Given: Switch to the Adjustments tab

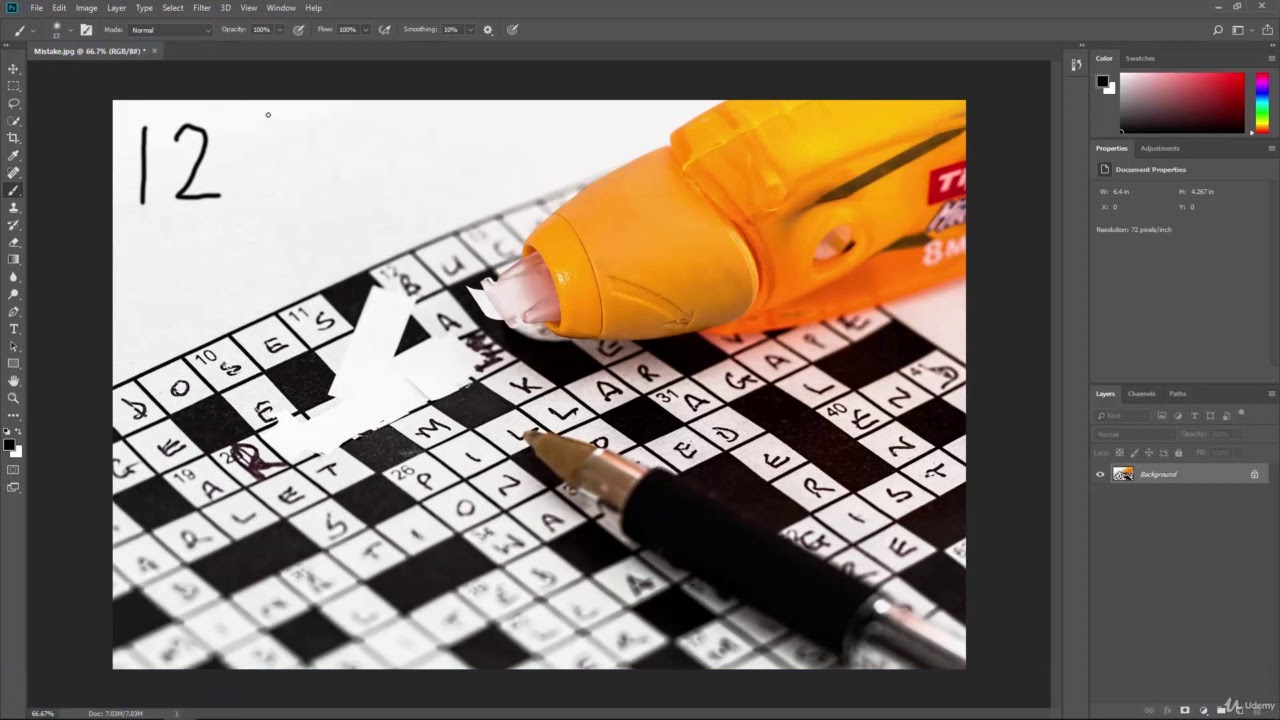Looking at the screenshot, I should click(x=1160, y=148).
